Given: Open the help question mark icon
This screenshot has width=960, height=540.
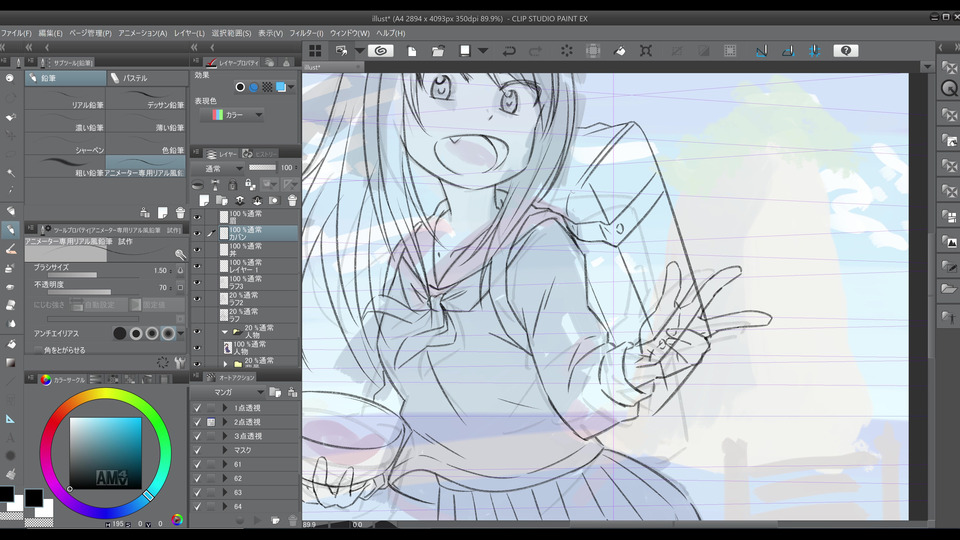Looking at the screenshot, I should tap(846, 51).
